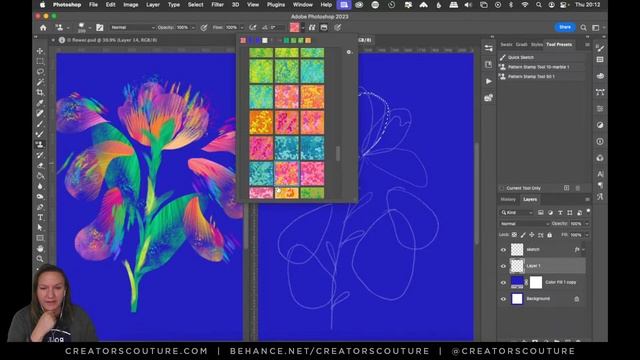The width and height of the screenshot is (640, 360).
Task: Open Layers Kind filter dropdown
Action: click(x=517, y=212)
